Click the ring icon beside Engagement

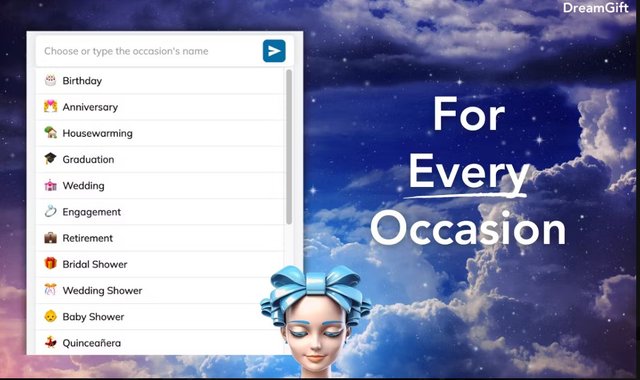point(50,211)
